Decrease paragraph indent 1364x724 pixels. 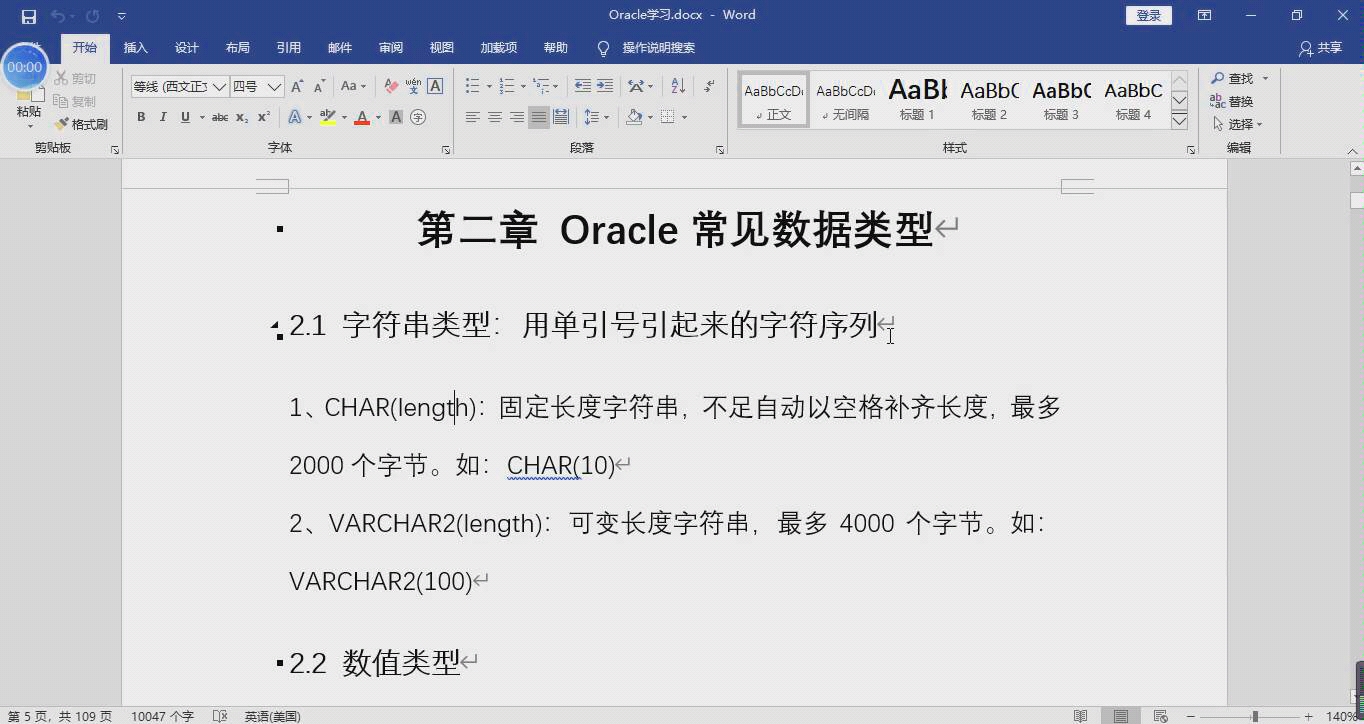coord(582,87)
